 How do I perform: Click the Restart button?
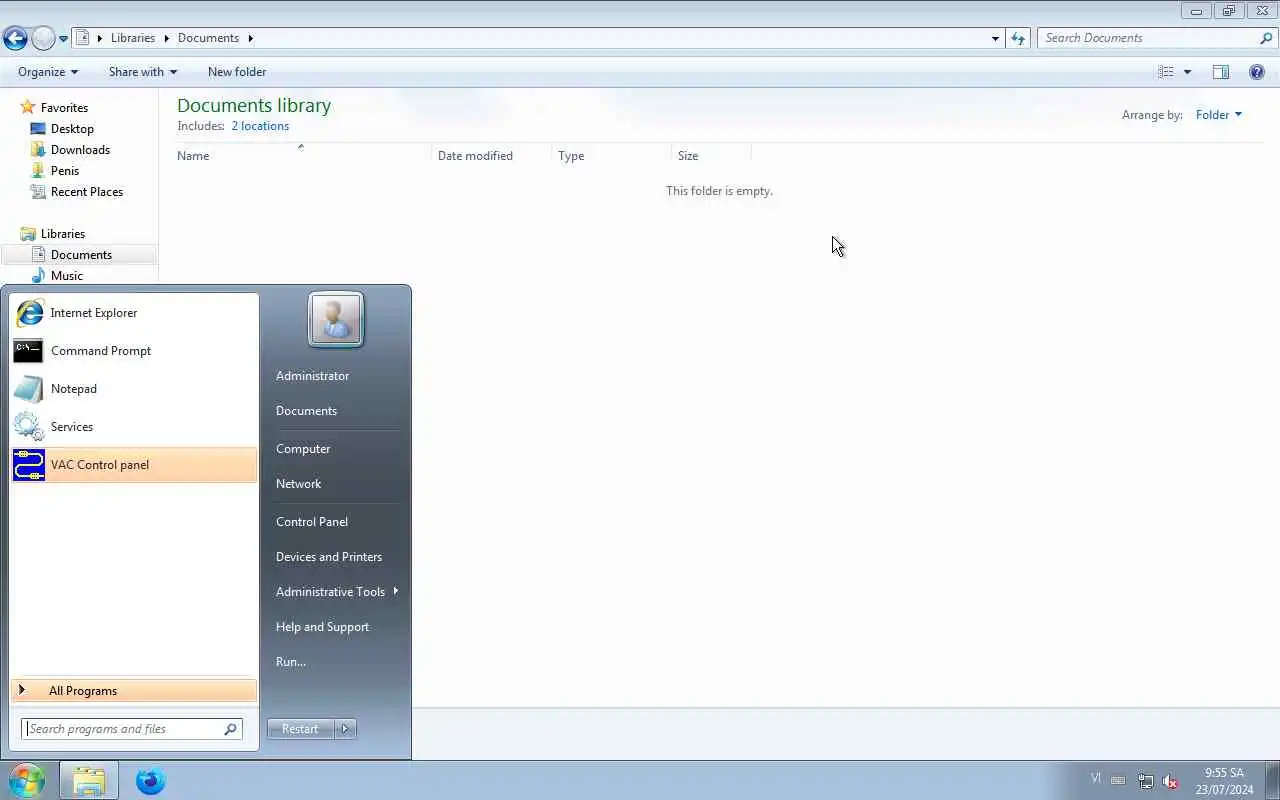[x=300, y=729]
